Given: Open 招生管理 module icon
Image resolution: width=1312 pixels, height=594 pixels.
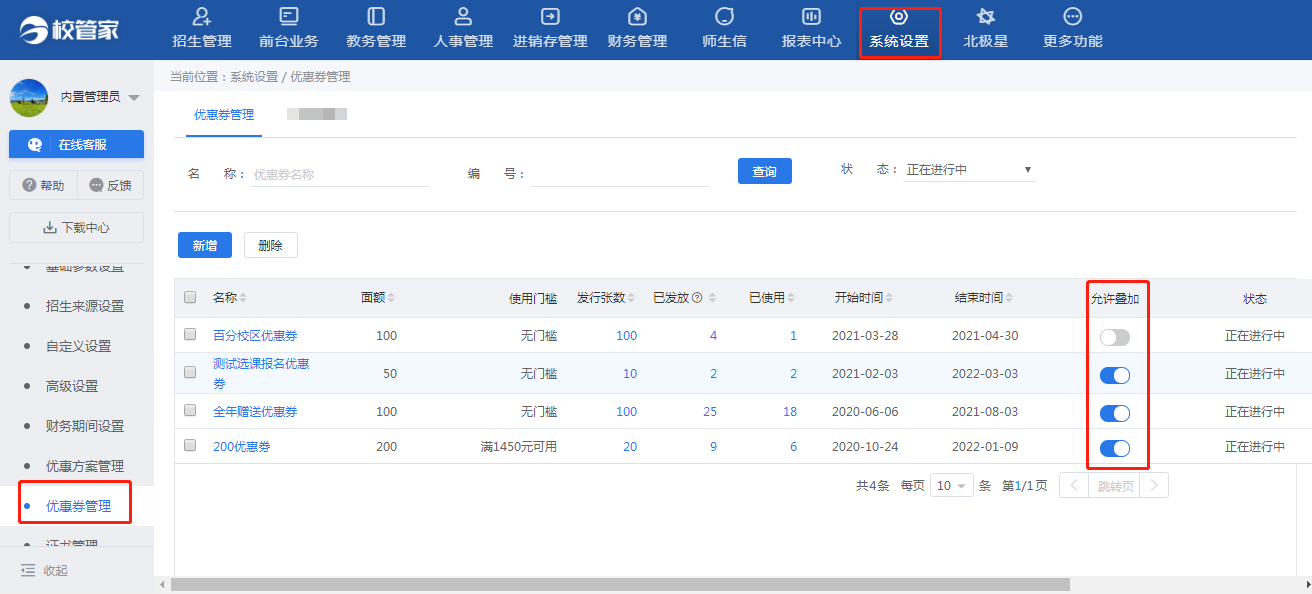Looking at the screenshot, I should coord(202,17).
